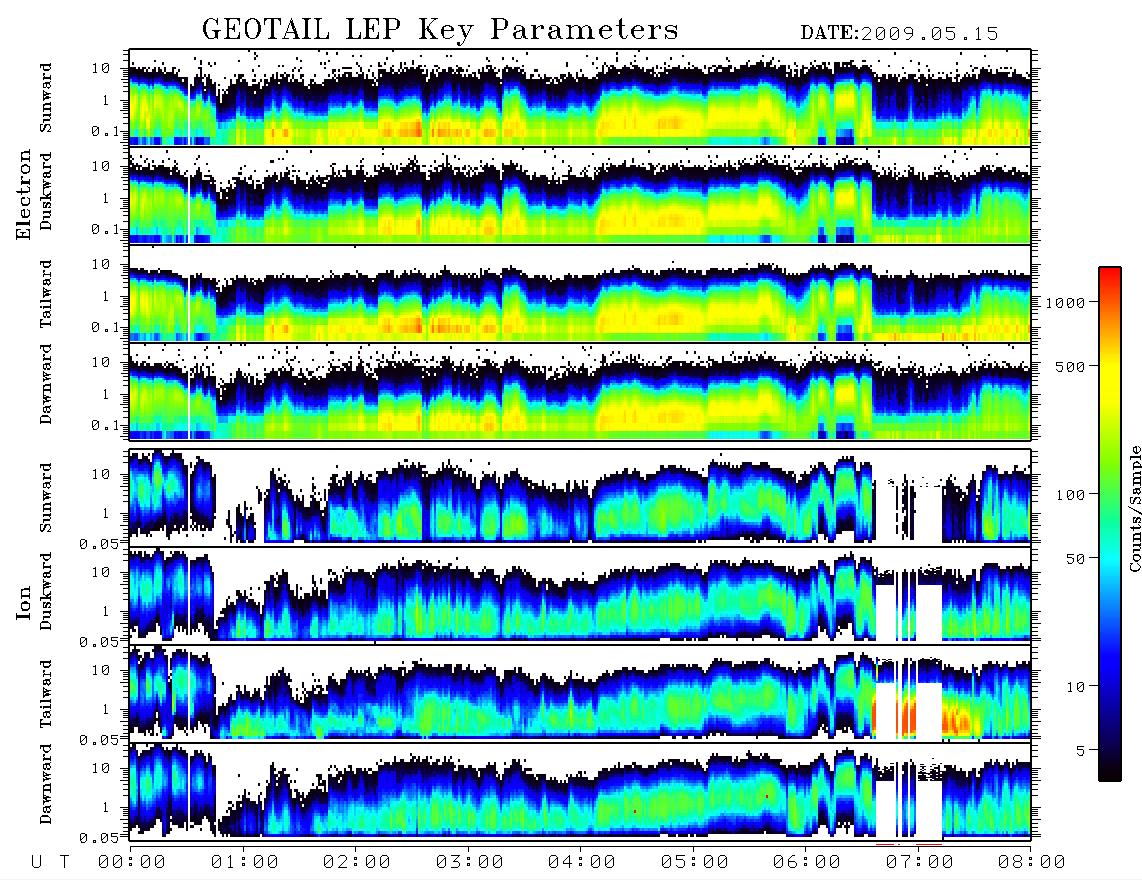Click inside the Ion Dawnward spectrogram panel
This screenshot has height=880, width=1142.
(x=580, y=790)
